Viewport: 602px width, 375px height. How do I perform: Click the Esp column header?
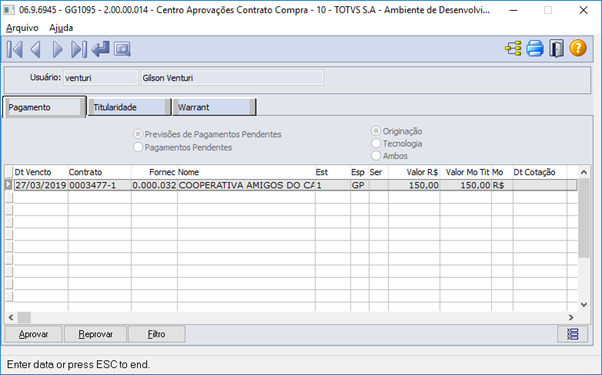pos(360,172)
